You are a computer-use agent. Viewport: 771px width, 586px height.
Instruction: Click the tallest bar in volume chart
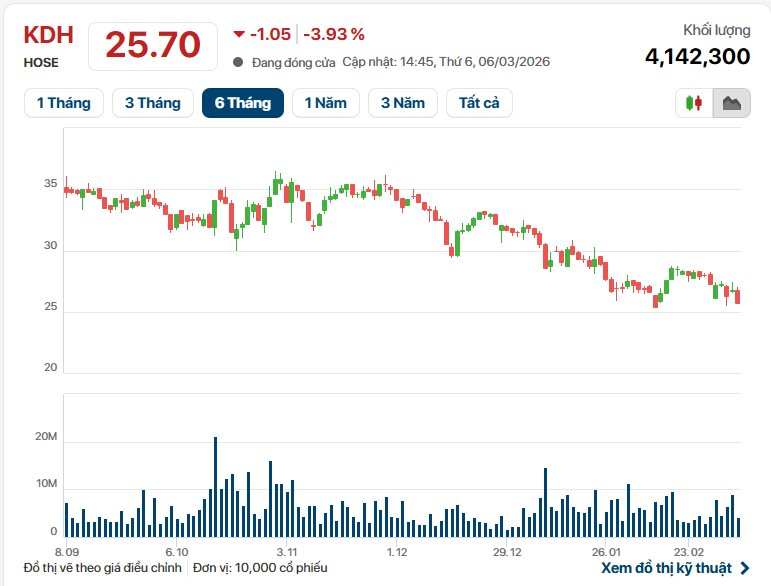pos(215,487)
